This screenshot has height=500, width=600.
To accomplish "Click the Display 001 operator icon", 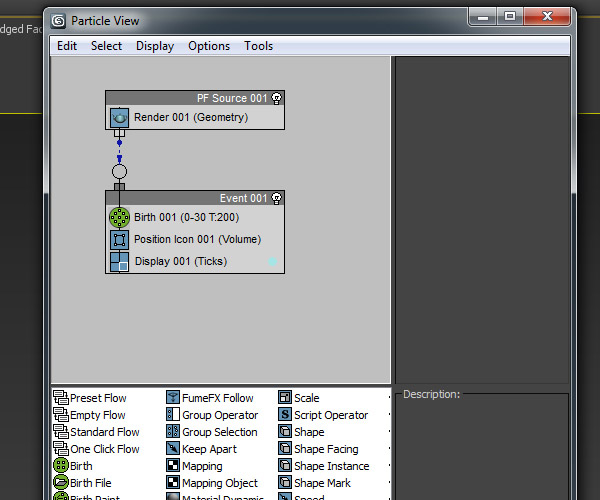I will [x=119, y=262].
